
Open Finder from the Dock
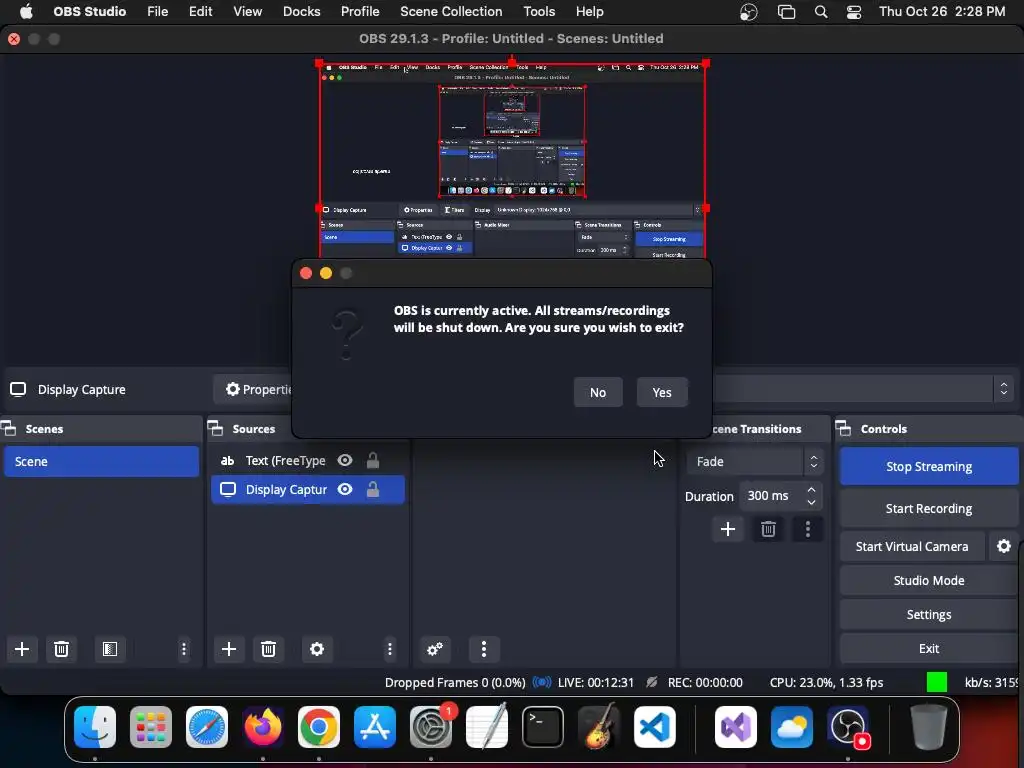click(x=95, y=727)
